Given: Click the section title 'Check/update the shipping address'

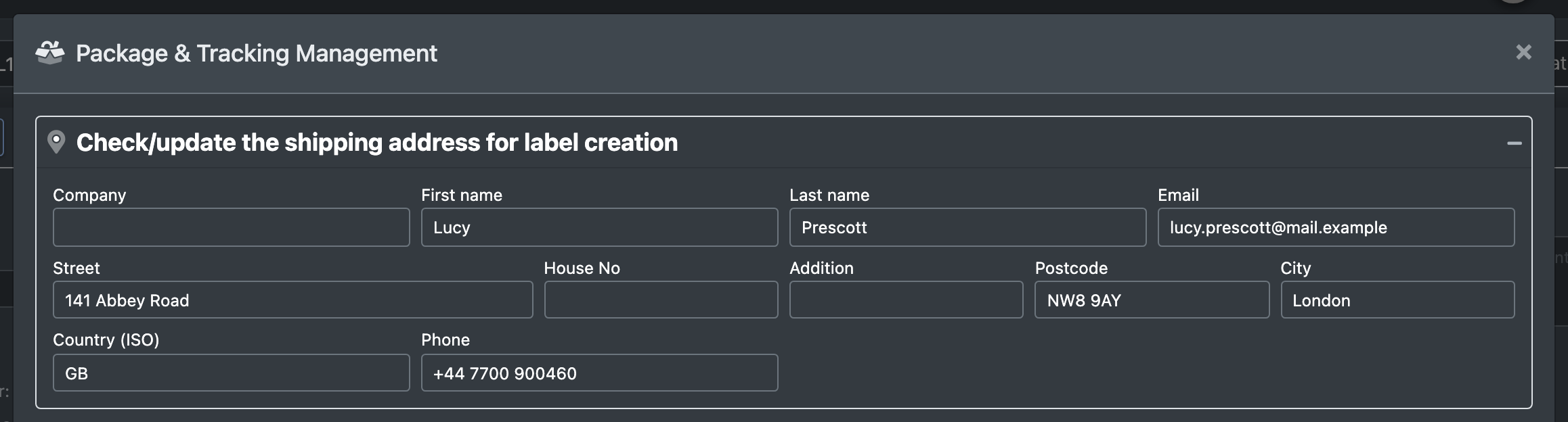Looking at the screenshot, I should [x=377, y=143].
